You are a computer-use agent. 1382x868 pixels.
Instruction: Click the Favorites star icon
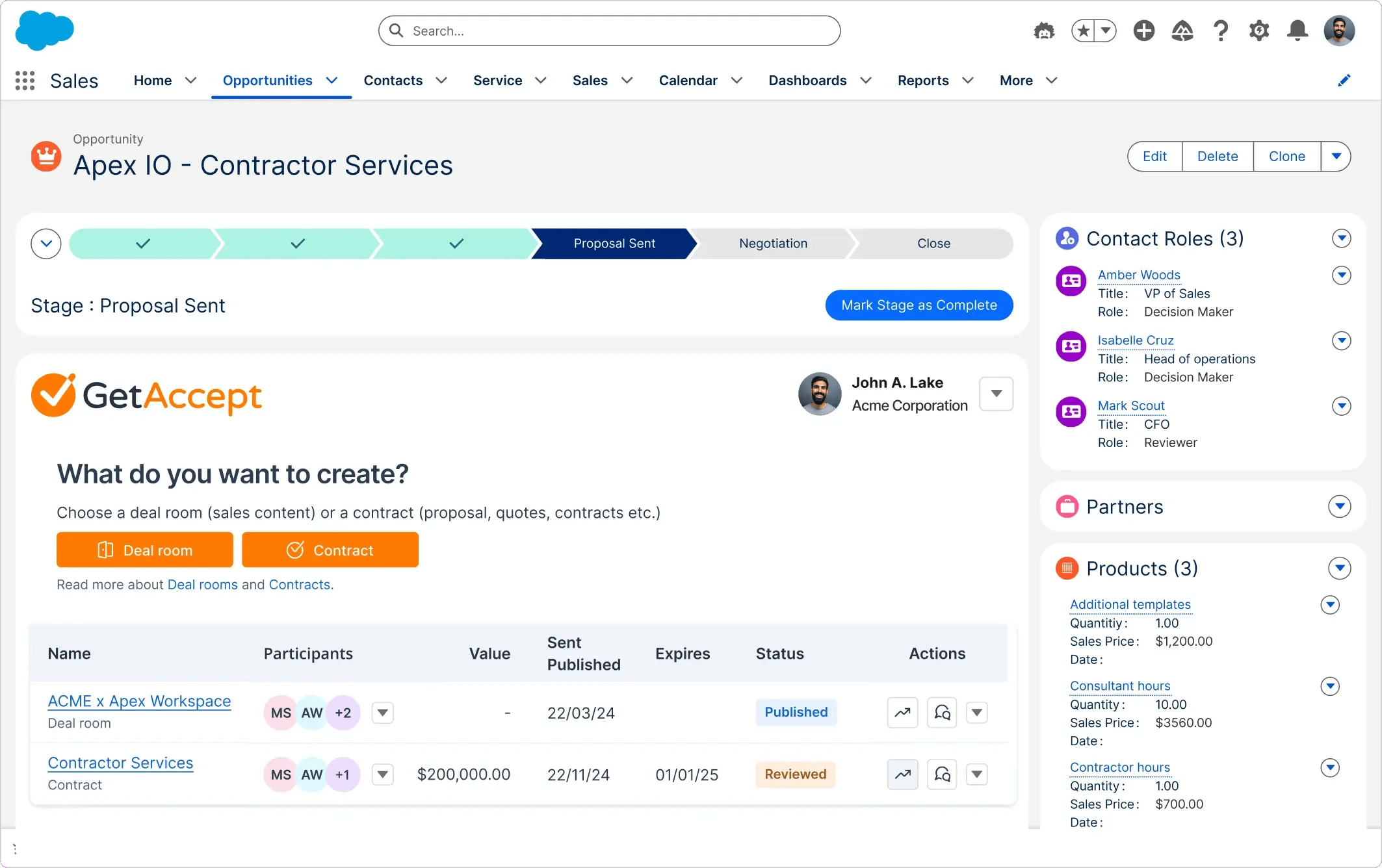tap(1083, 31)
